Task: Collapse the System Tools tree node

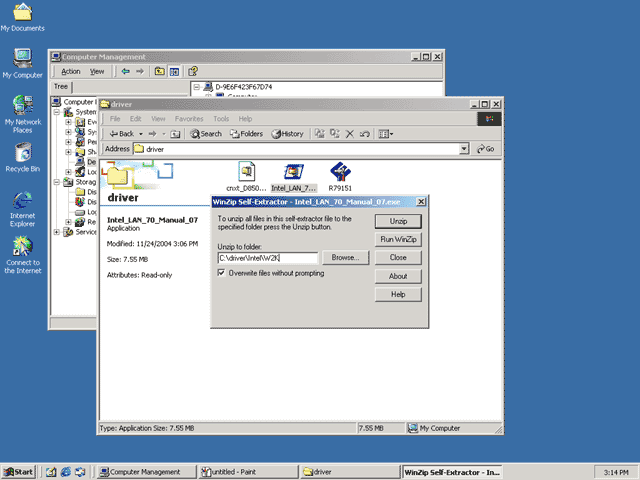Action: [x=57, y=112]
